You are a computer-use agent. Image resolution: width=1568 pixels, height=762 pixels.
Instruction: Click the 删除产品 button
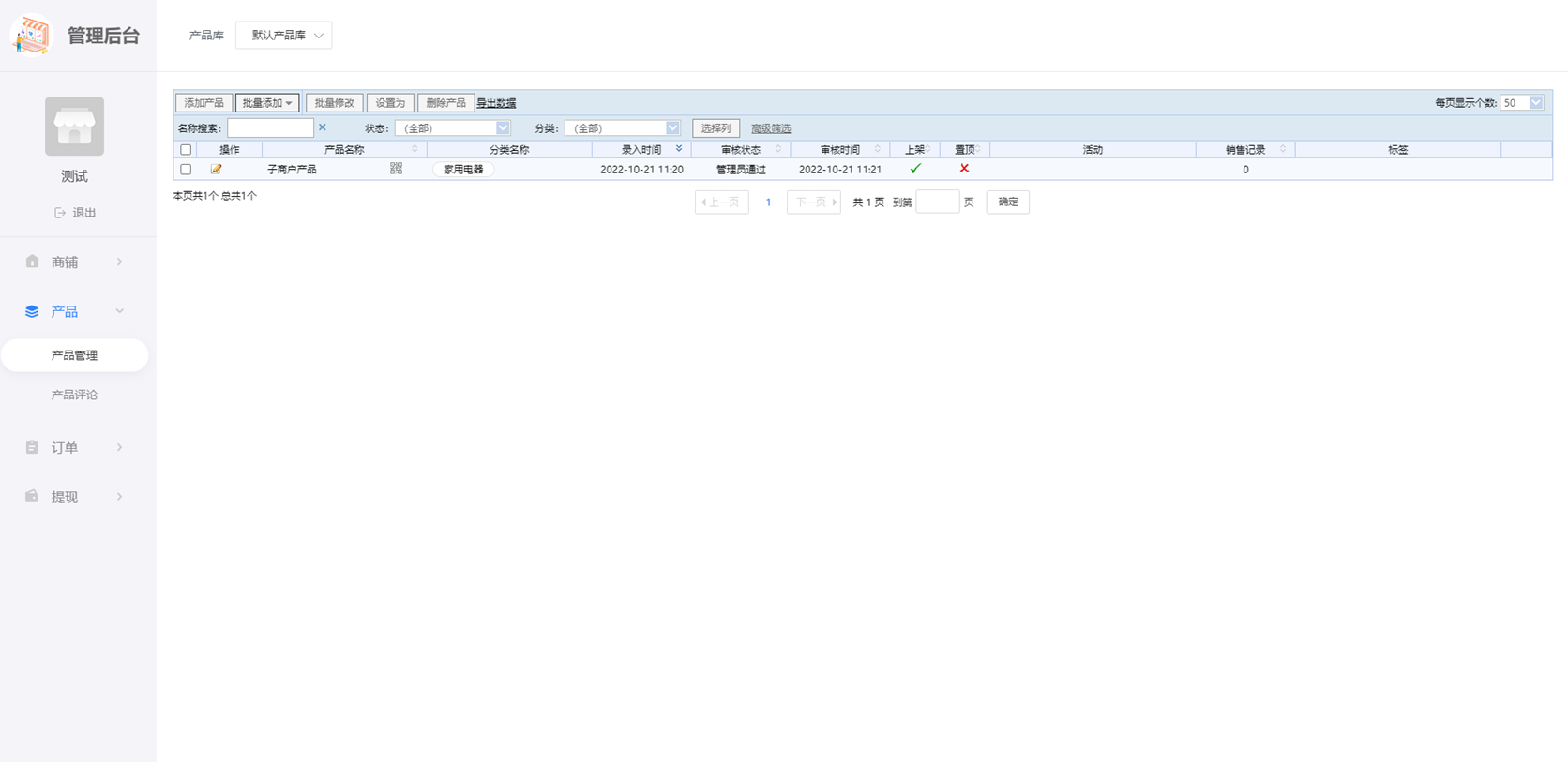445,103
